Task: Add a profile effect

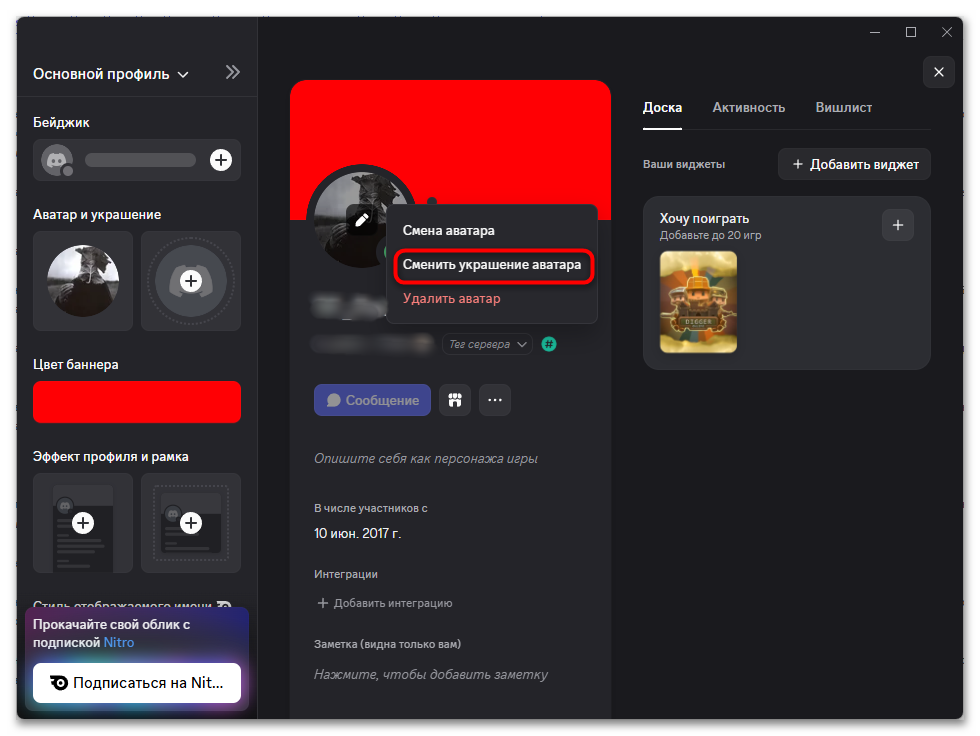Action: tap(83, 523)
